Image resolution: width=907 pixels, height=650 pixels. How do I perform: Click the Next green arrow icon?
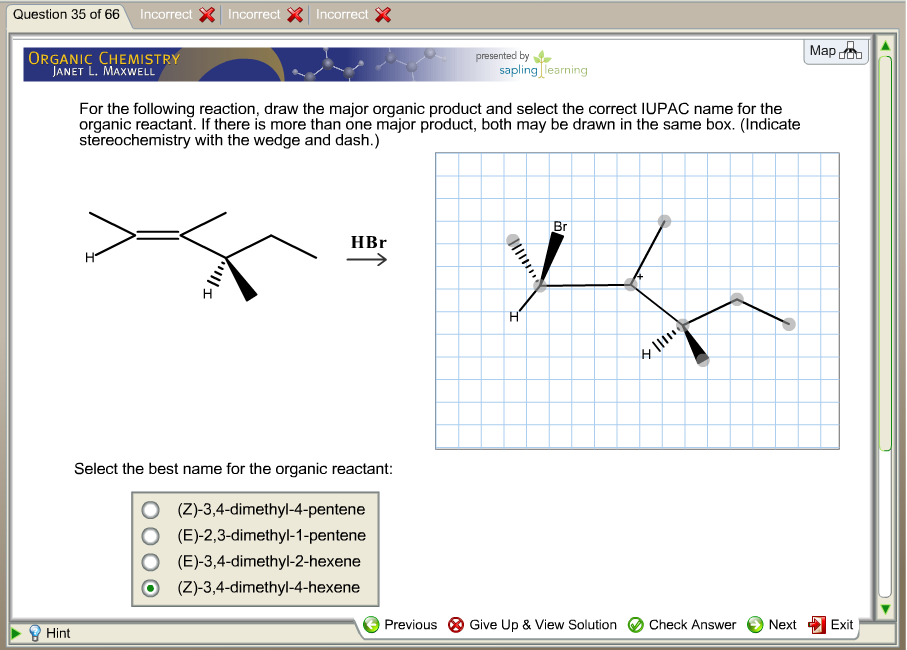pyautogui.click(x=755, y=625)
